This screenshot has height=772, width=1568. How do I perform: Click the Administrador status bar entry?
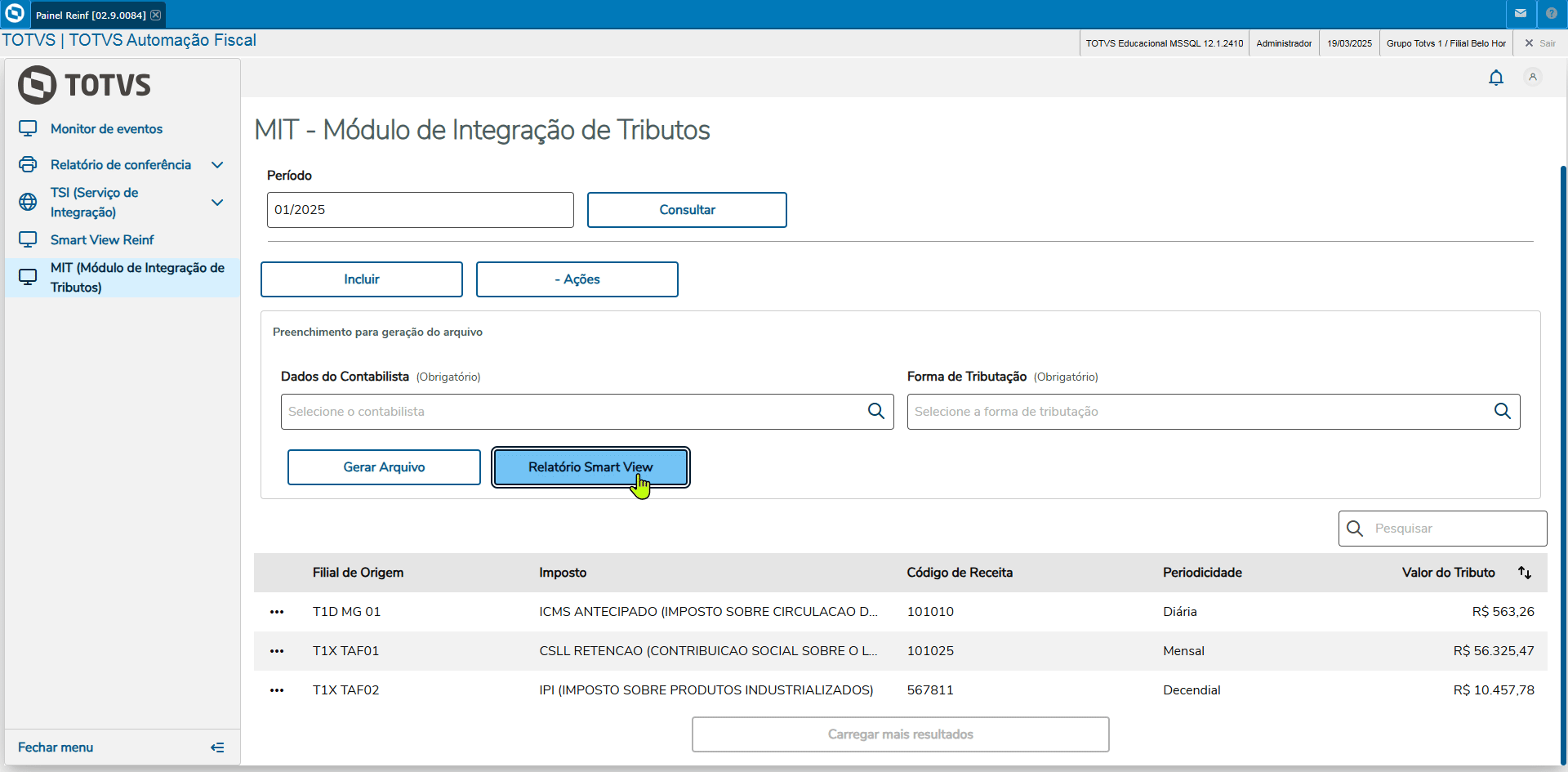point(1284,43)
